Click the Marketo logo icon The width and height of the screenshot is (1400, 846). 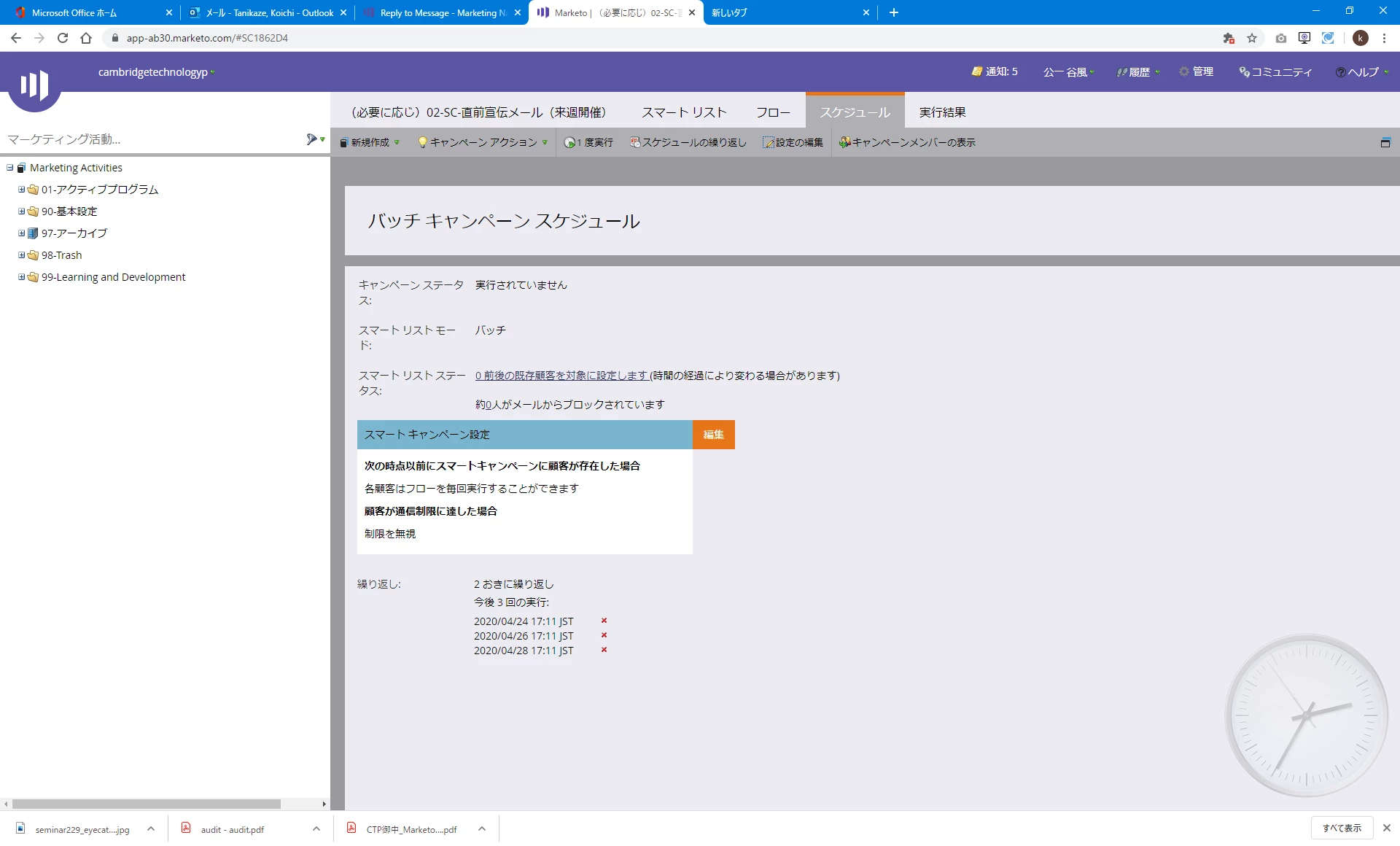click(34, 85)
